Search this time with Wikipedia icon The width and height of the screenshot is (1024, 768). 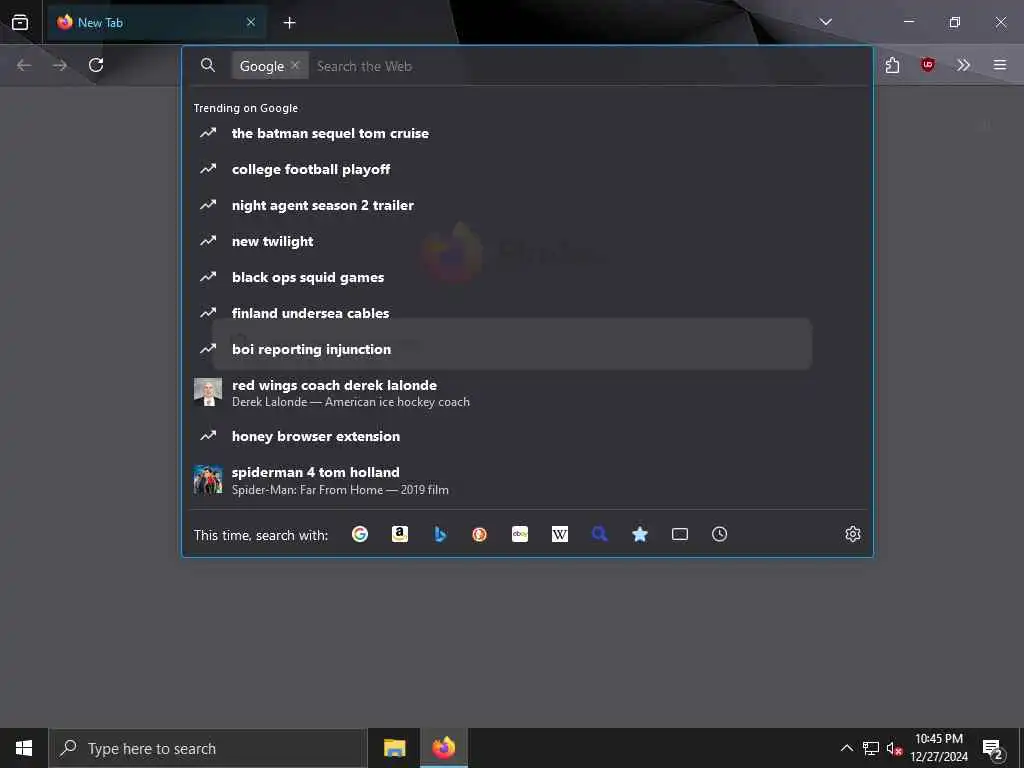[560, 534]
